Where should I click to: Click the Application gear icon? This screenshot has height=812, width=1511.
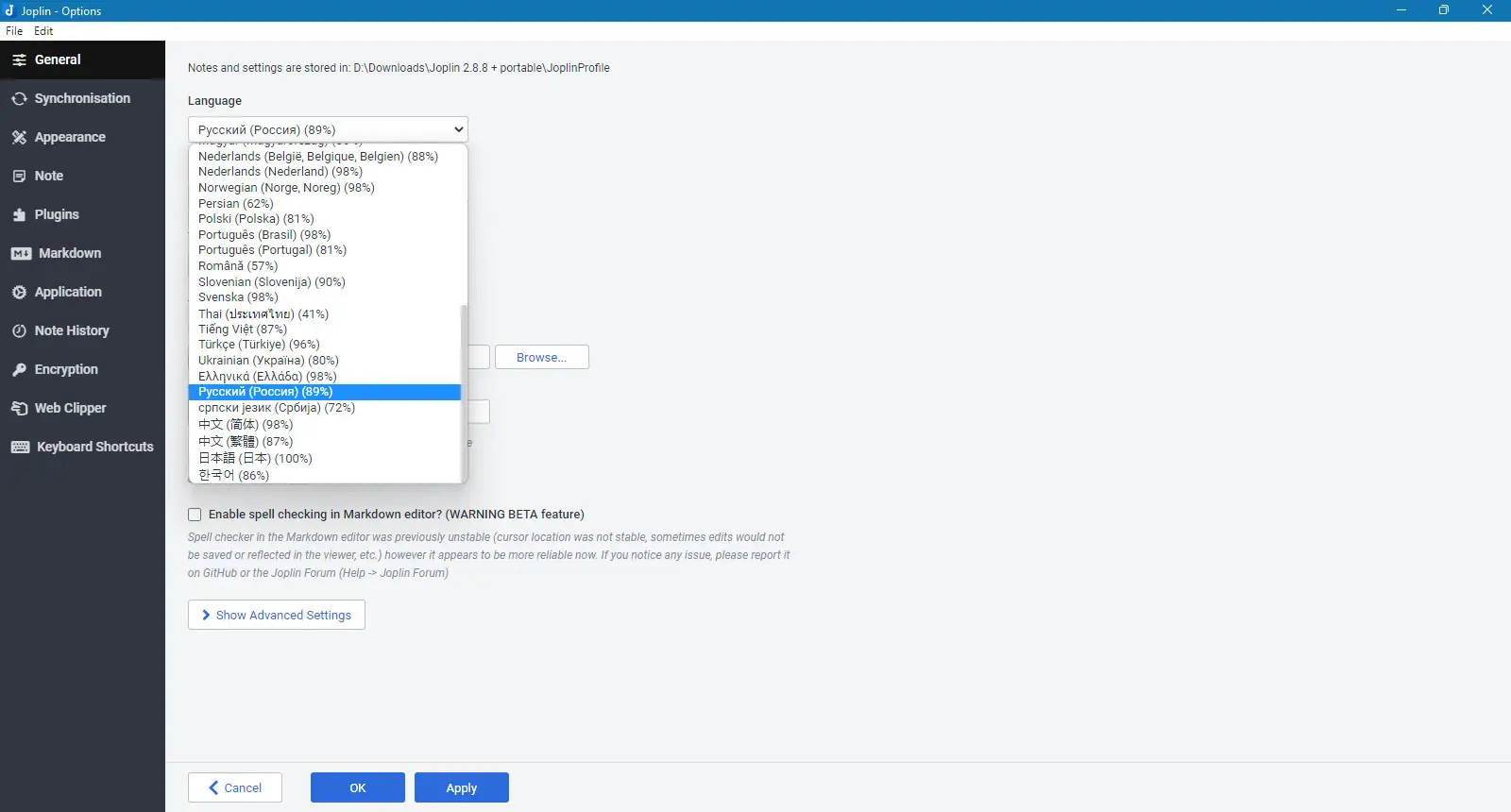[19, 292]
